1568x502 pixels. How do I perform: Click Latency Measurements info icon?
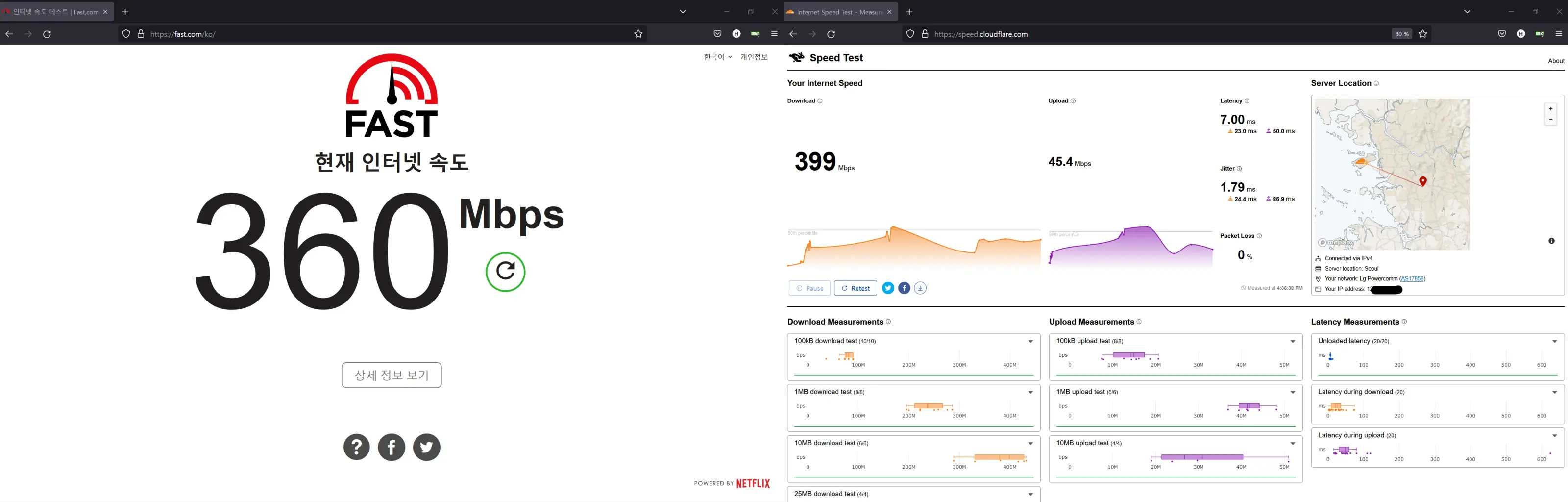pos(1404,322)
